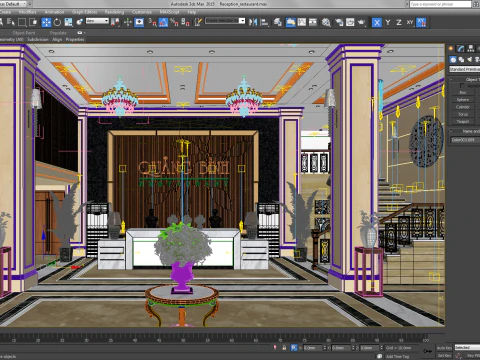Toggle Window/Crossing selection mode
Image resolution: width=480 pixels, height=360 pixels.
(x=33, y=22)
